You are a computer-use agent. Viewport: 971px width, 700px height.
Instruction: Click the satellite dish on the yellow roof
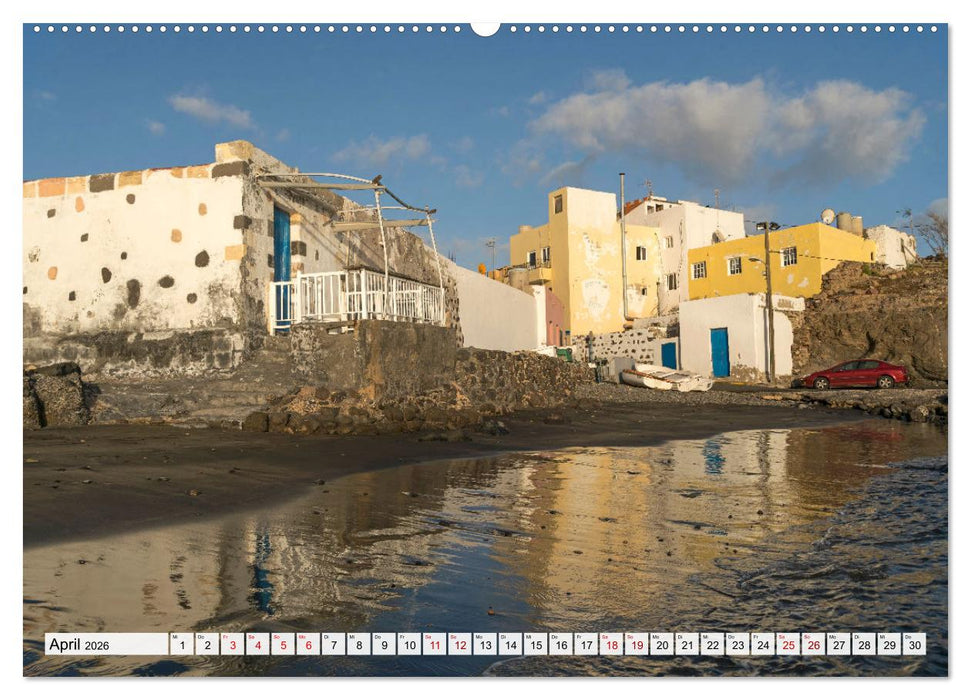coord(828,215)
